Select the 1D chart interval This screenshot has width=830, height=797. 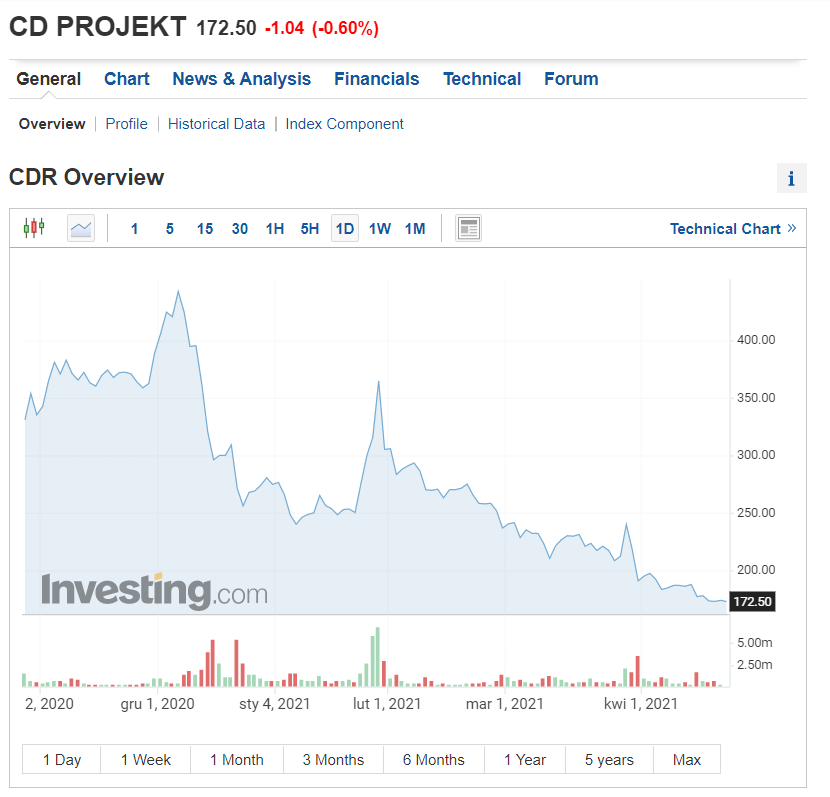tap(345, 229)
